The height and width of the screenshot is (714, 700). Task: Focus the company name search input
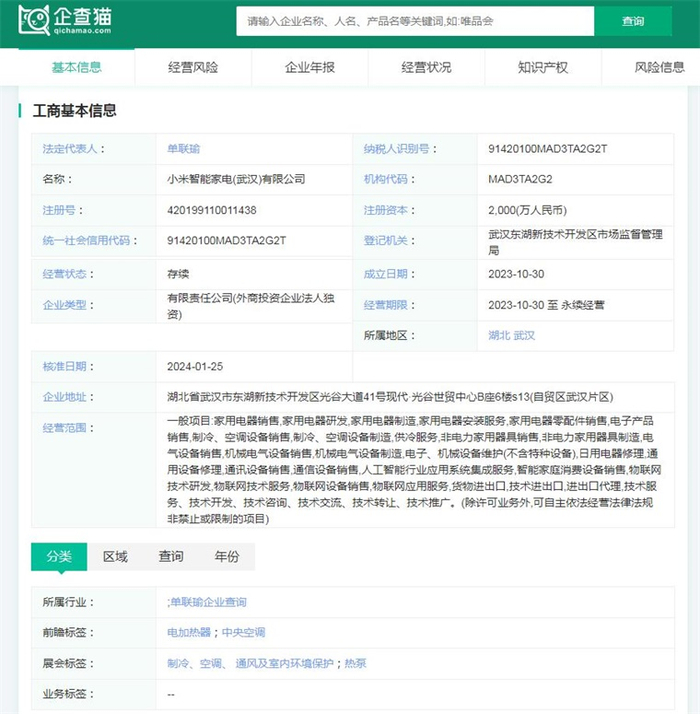coord(415,21)
